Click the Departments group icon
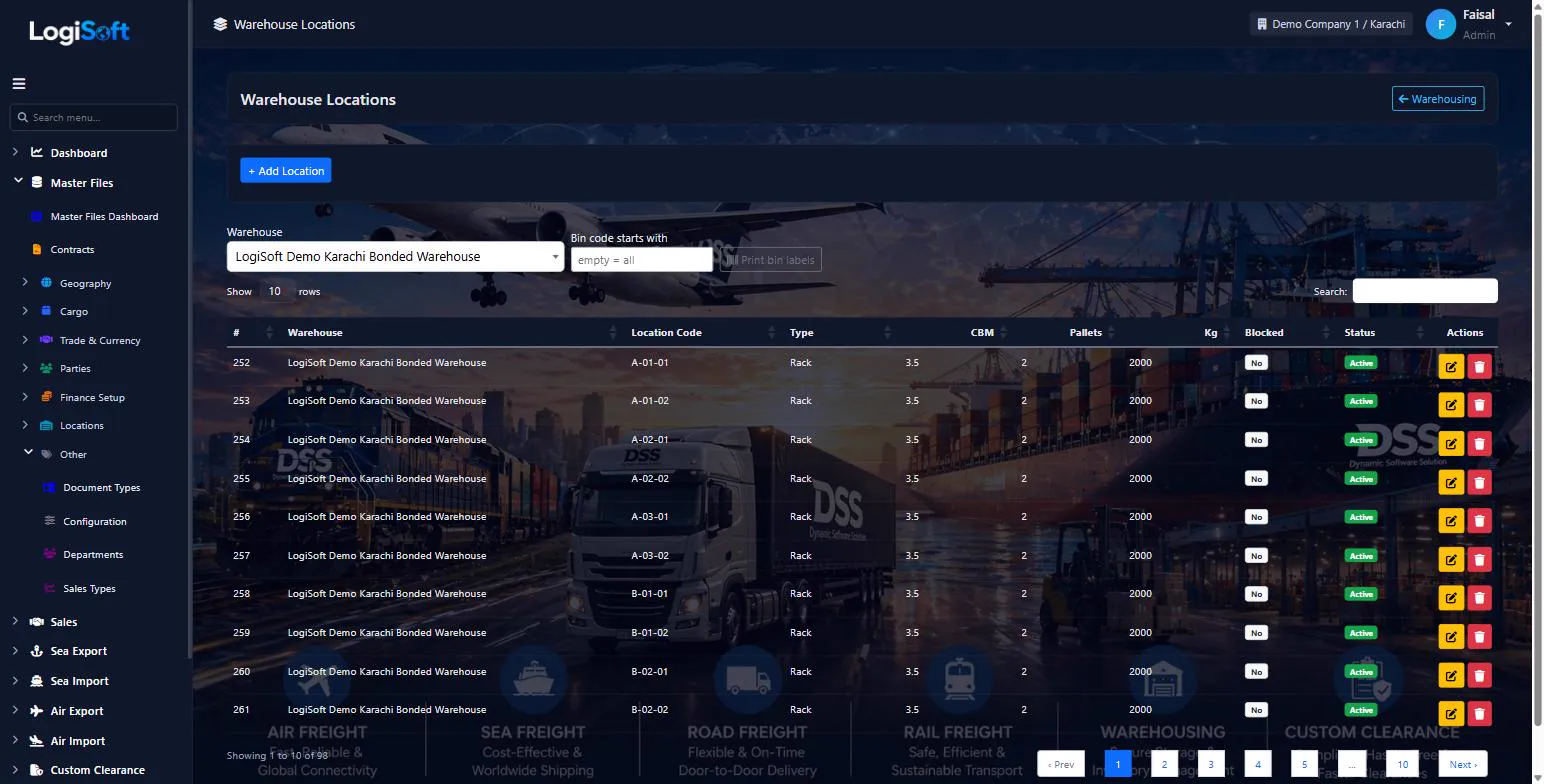 (49, 554)
